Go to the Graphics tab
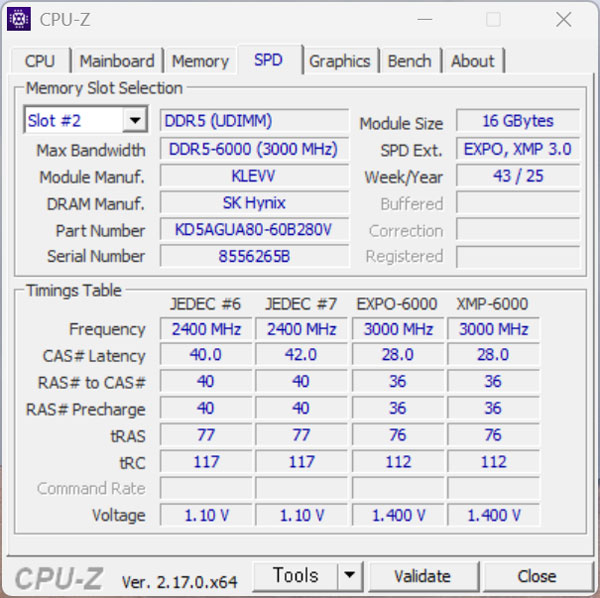The height and width of the screenshot is (598, 600). coord(339,61)
